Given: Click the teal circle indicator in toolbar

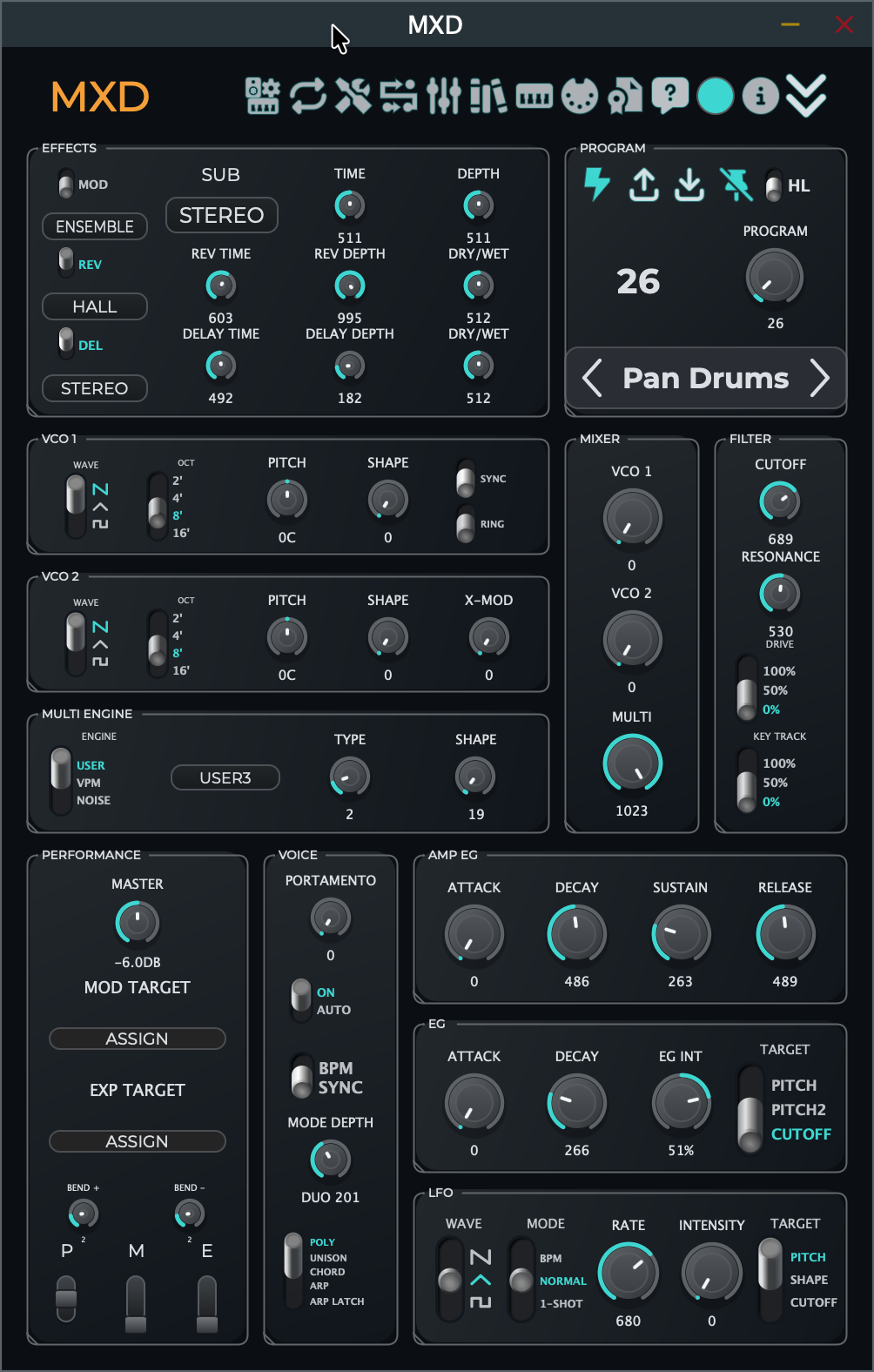Looking at the screenshot, I should pos(716,96).
